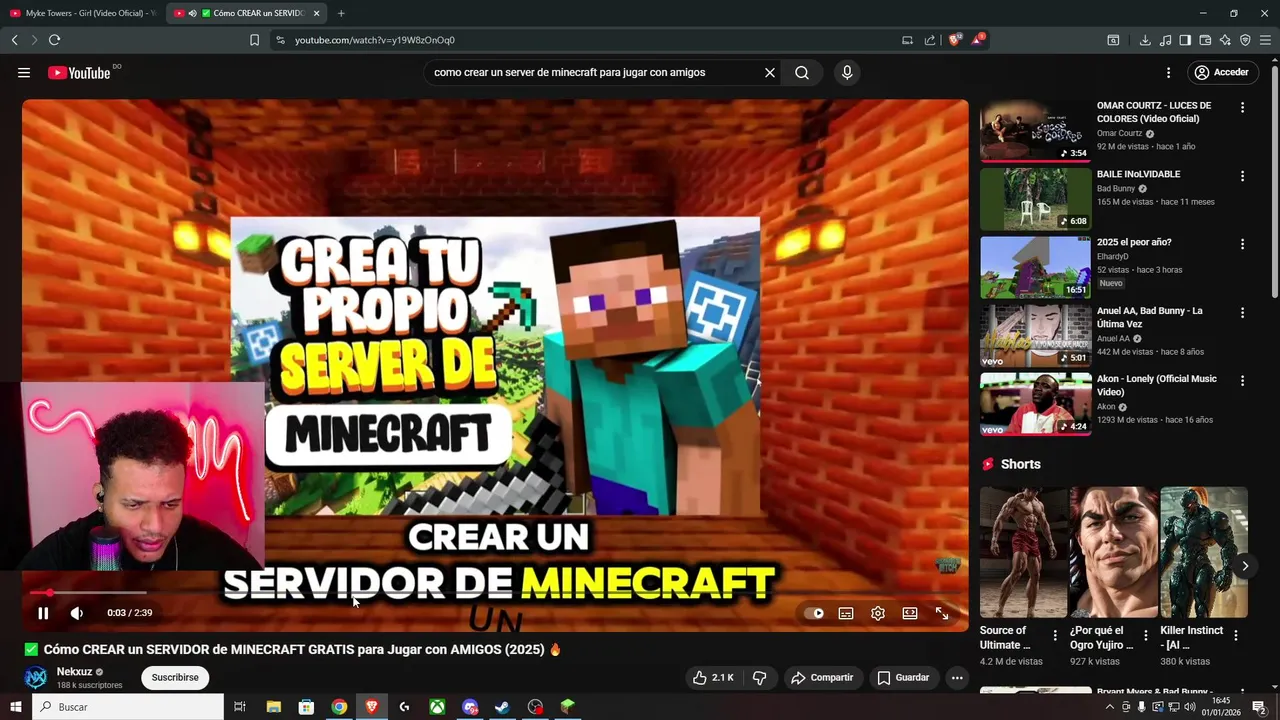Clear the YouTube search query

pos(770,73)
